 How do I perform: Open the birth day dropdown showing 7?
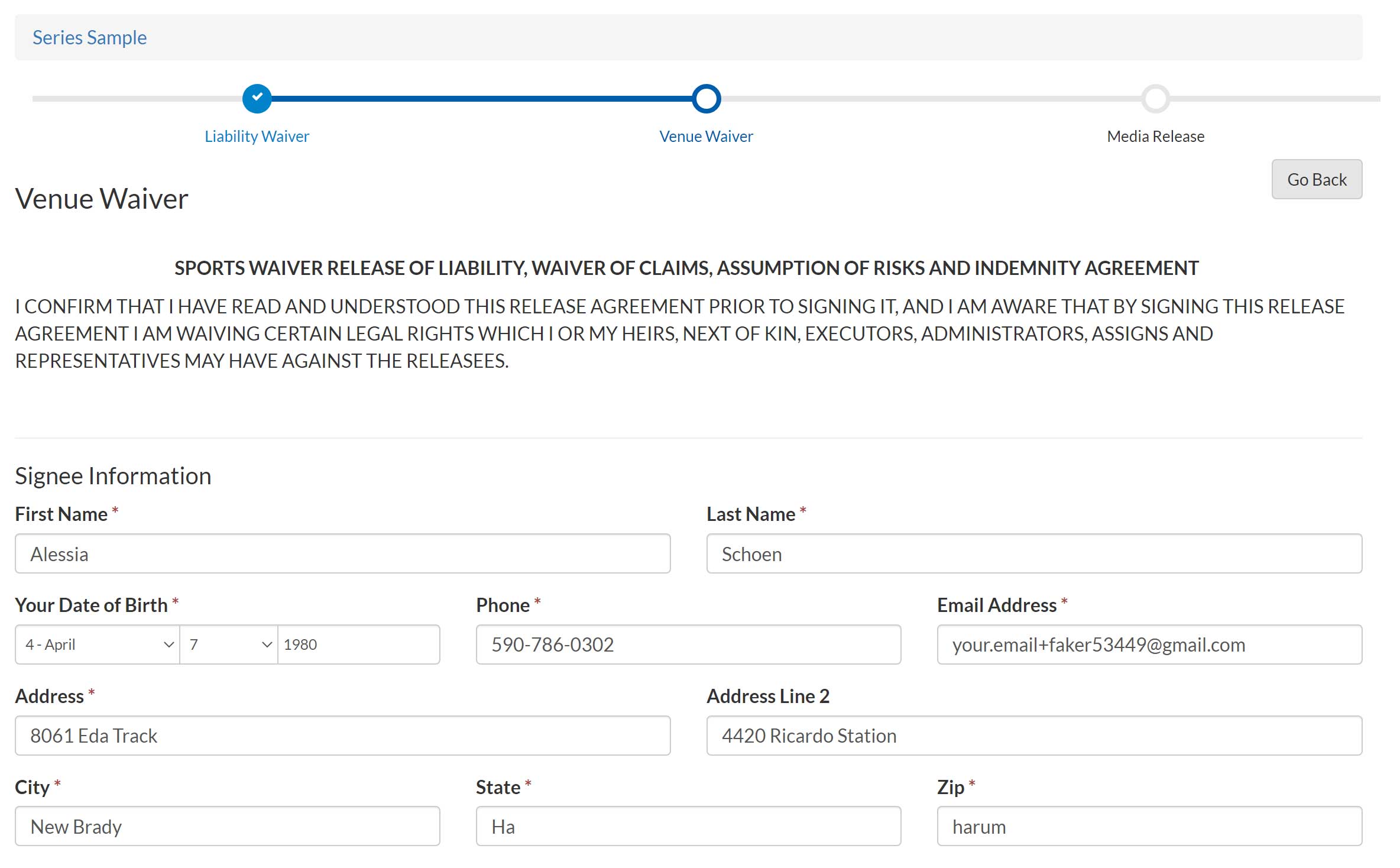[x=229, y=644]
